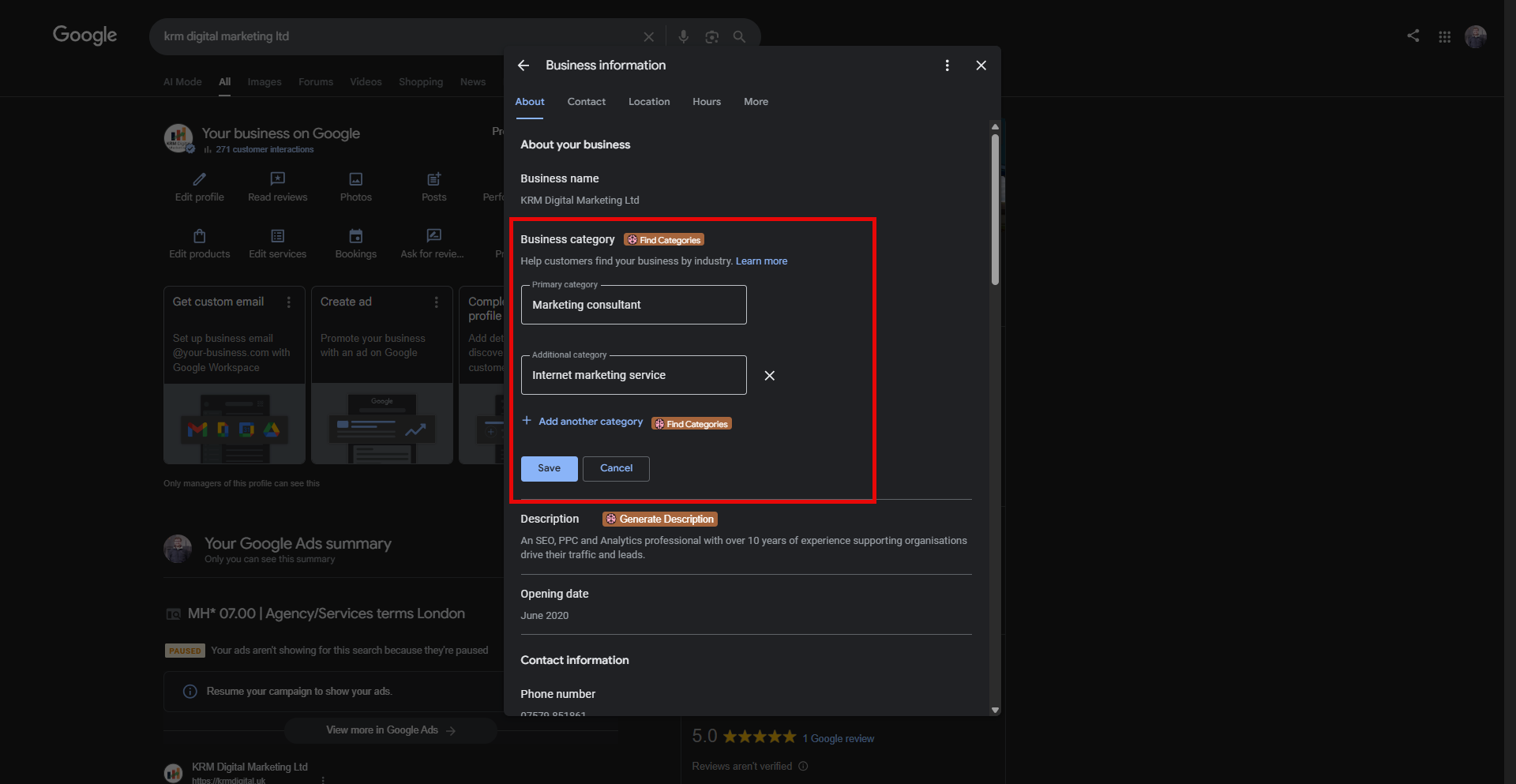Select the Forums search tab
The height and width of the screenshot is (784, 1516).
click(x=316, y=82)
